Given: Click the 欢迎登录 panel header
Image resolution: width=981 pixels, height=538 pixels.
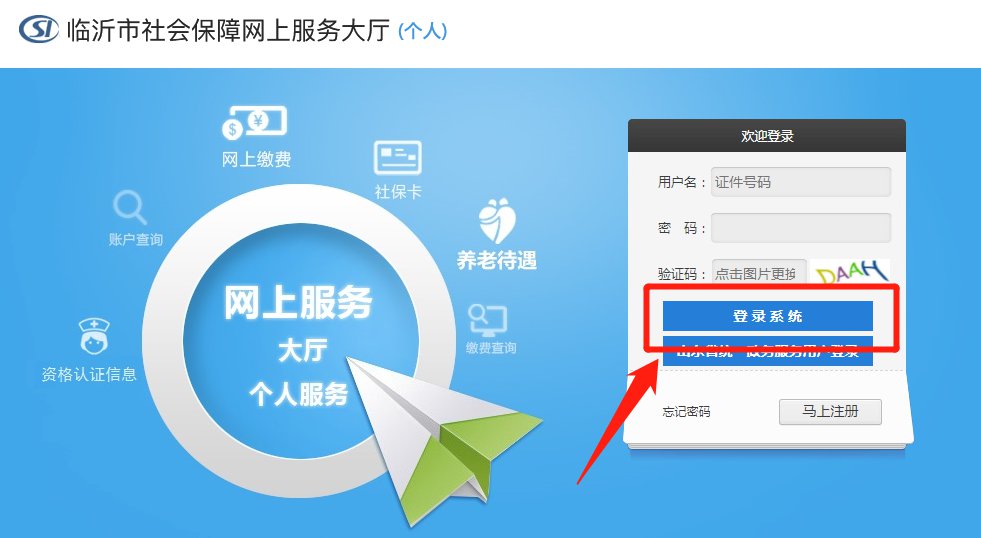Looking at the screenshot, I should [x=767, y=136].
